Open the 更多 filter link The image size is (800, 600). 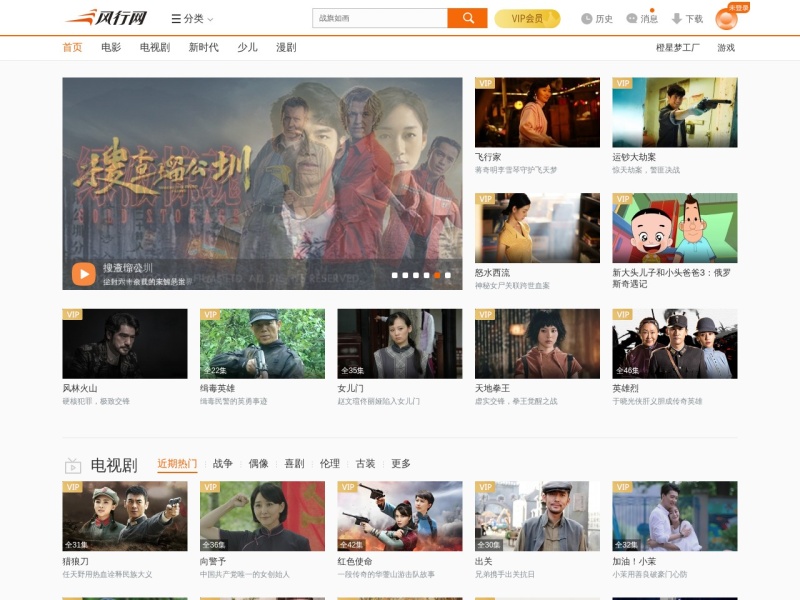point(401,463)
